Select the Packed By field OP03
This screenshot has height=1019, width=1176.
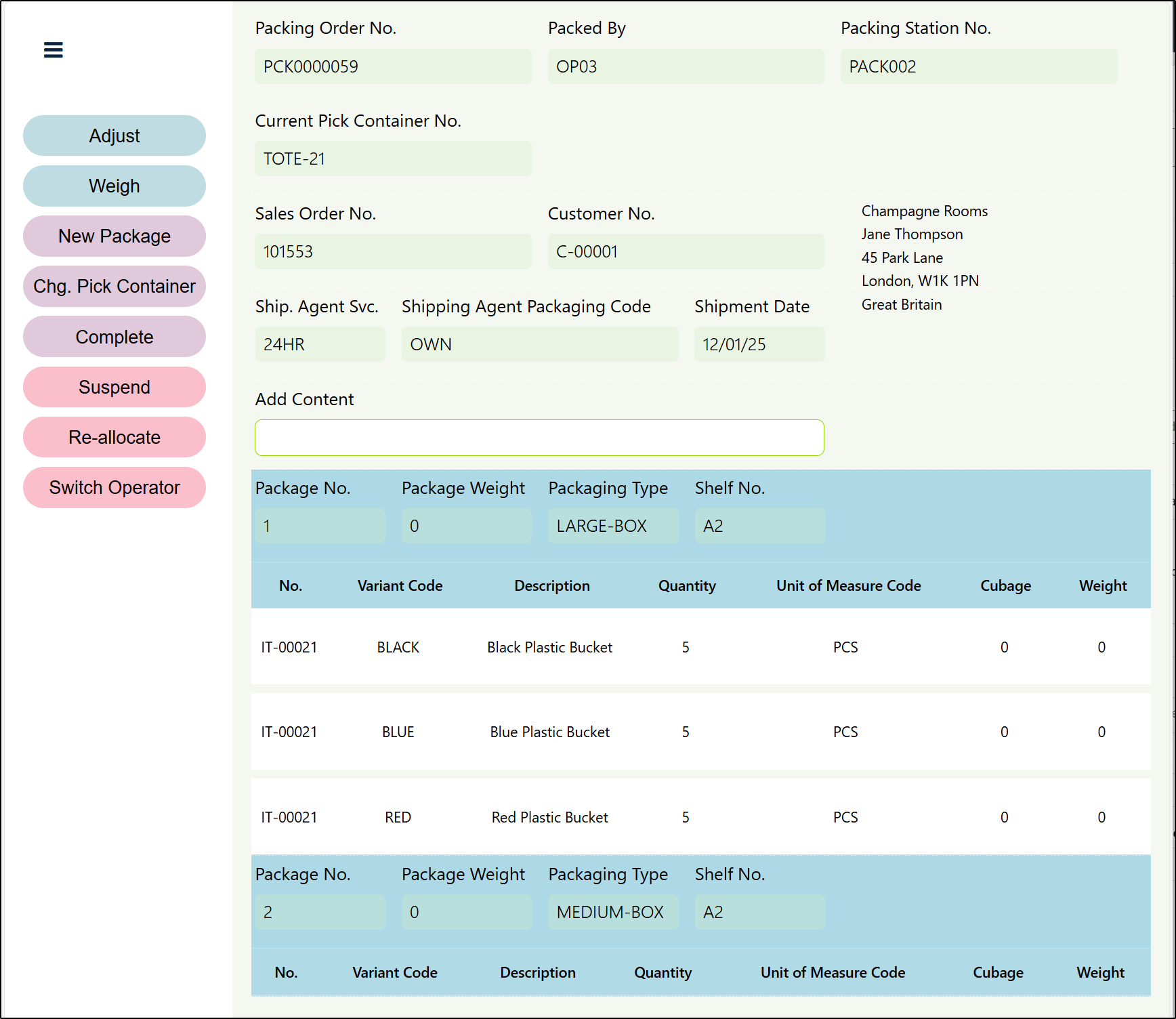(686, 66)
